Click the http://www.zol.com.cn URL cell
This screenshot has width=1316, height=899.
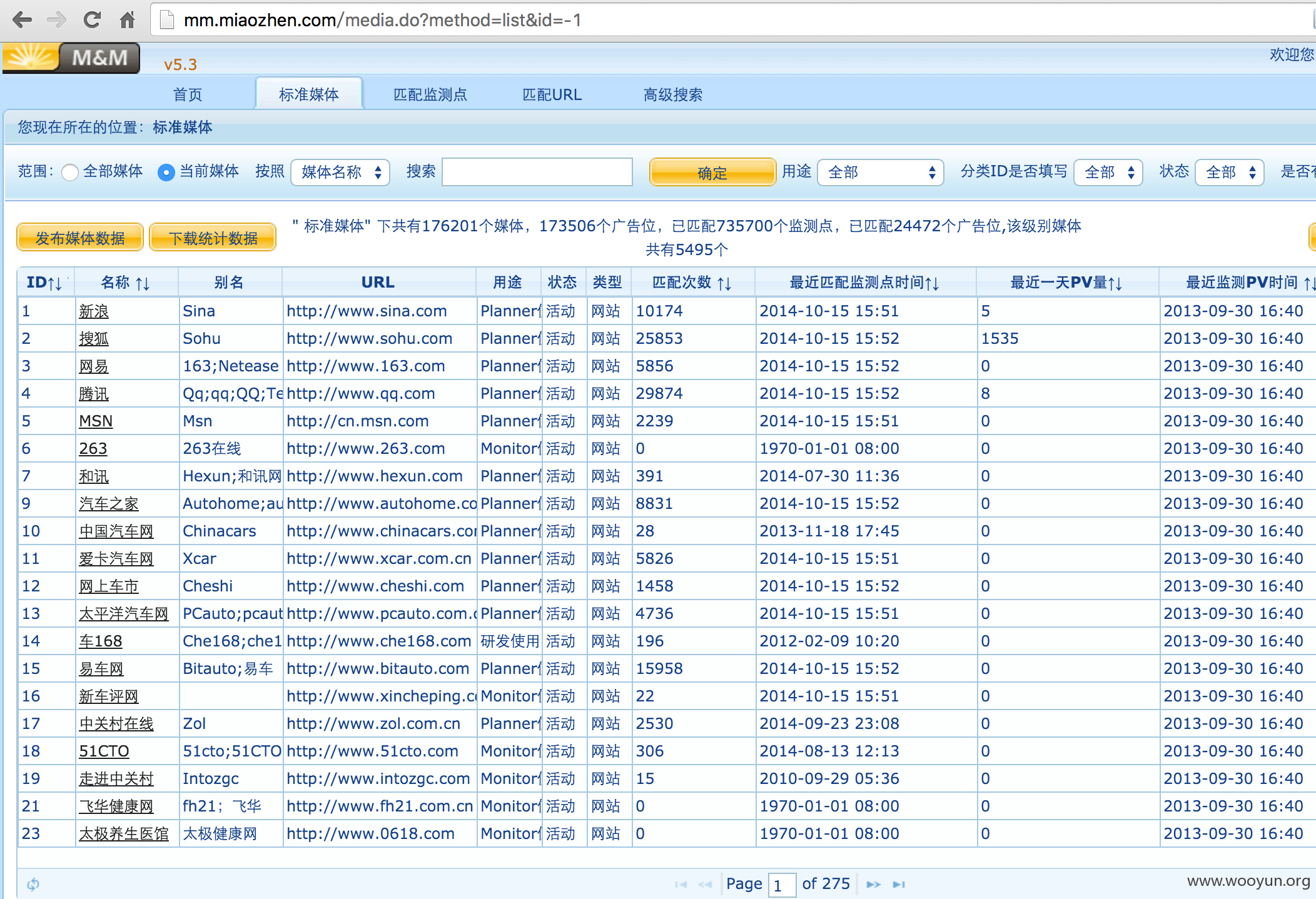tap(379, 723)
